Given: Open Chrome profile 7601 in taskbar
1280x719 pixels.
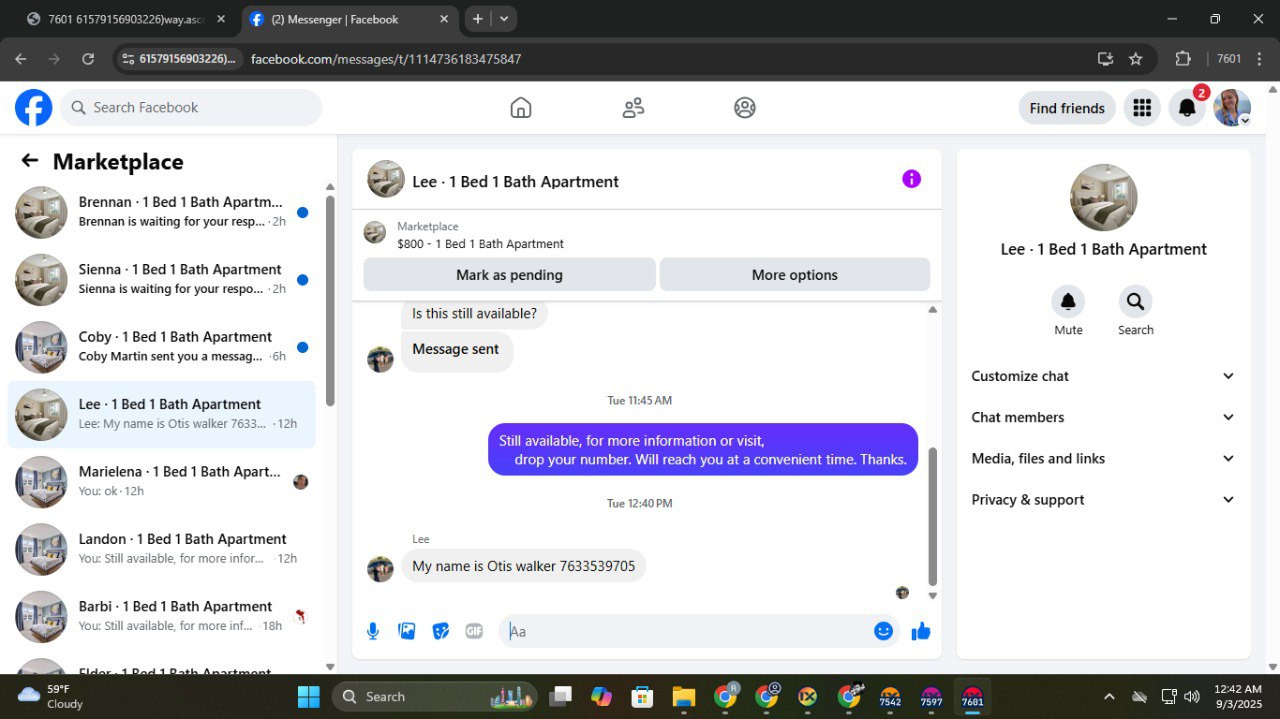Looking at the screenshot, I should point(972,697).
